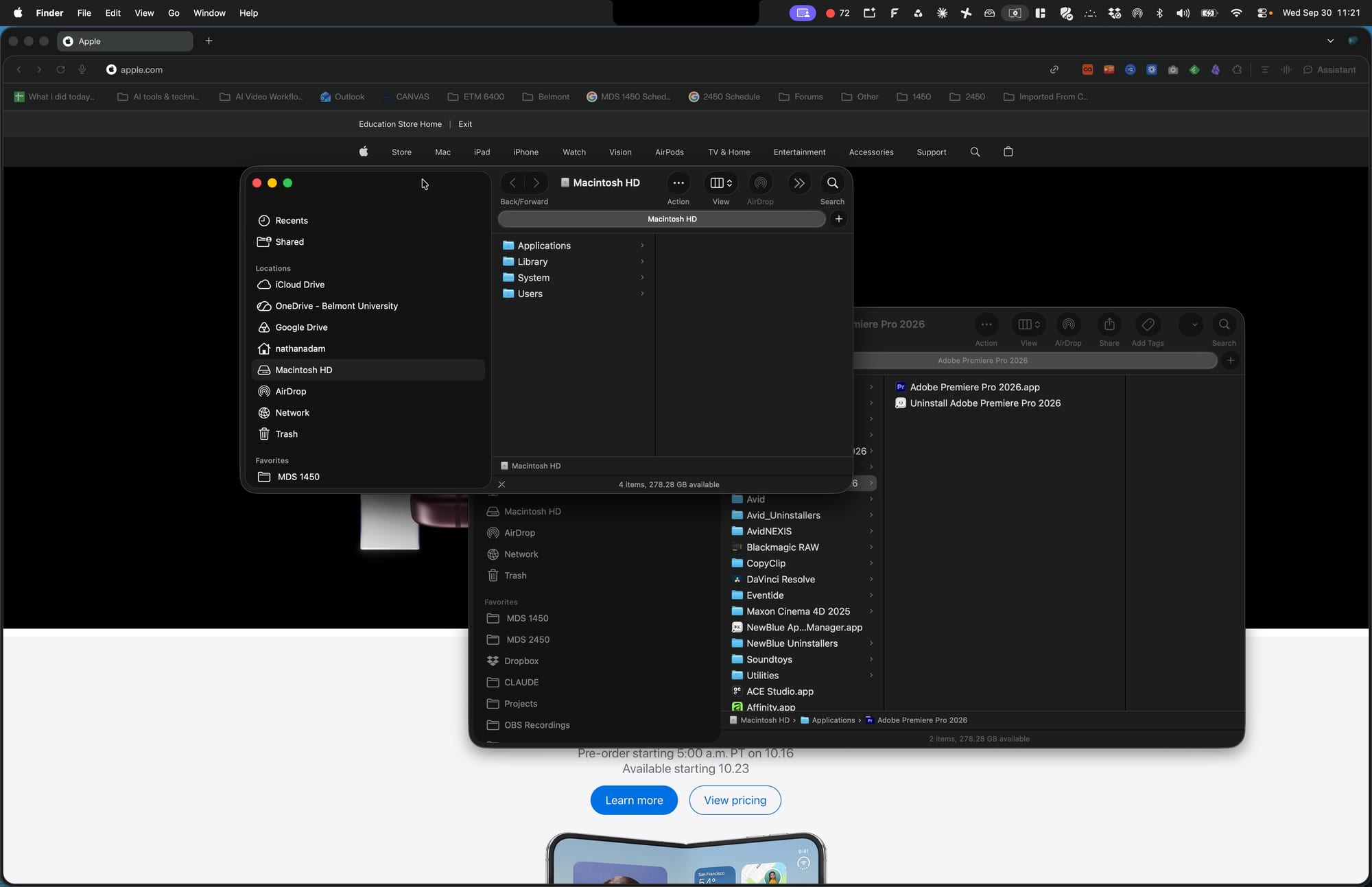Expand the Library folder chevron
Screen dimensions: 1372x887
tap(642, 261)
